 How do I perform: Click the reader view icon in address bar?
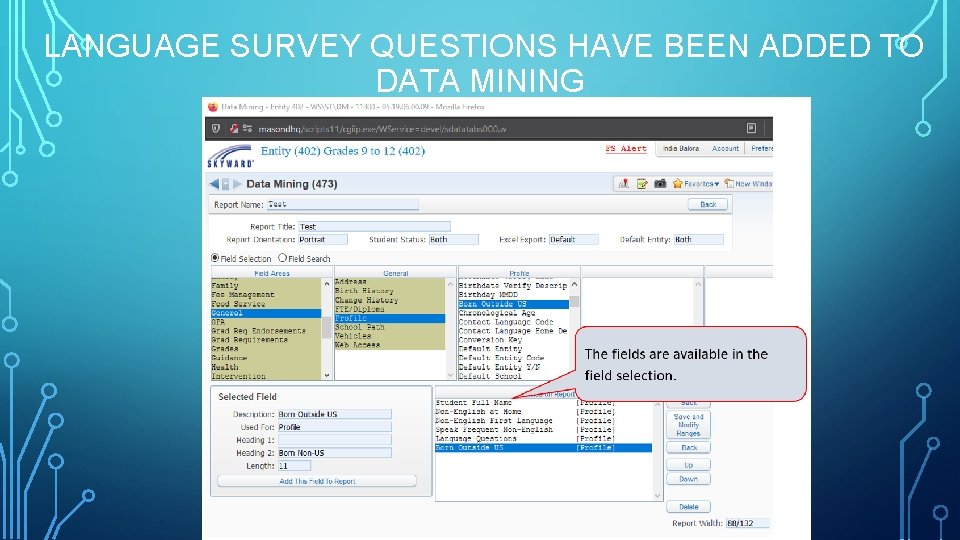751,128
